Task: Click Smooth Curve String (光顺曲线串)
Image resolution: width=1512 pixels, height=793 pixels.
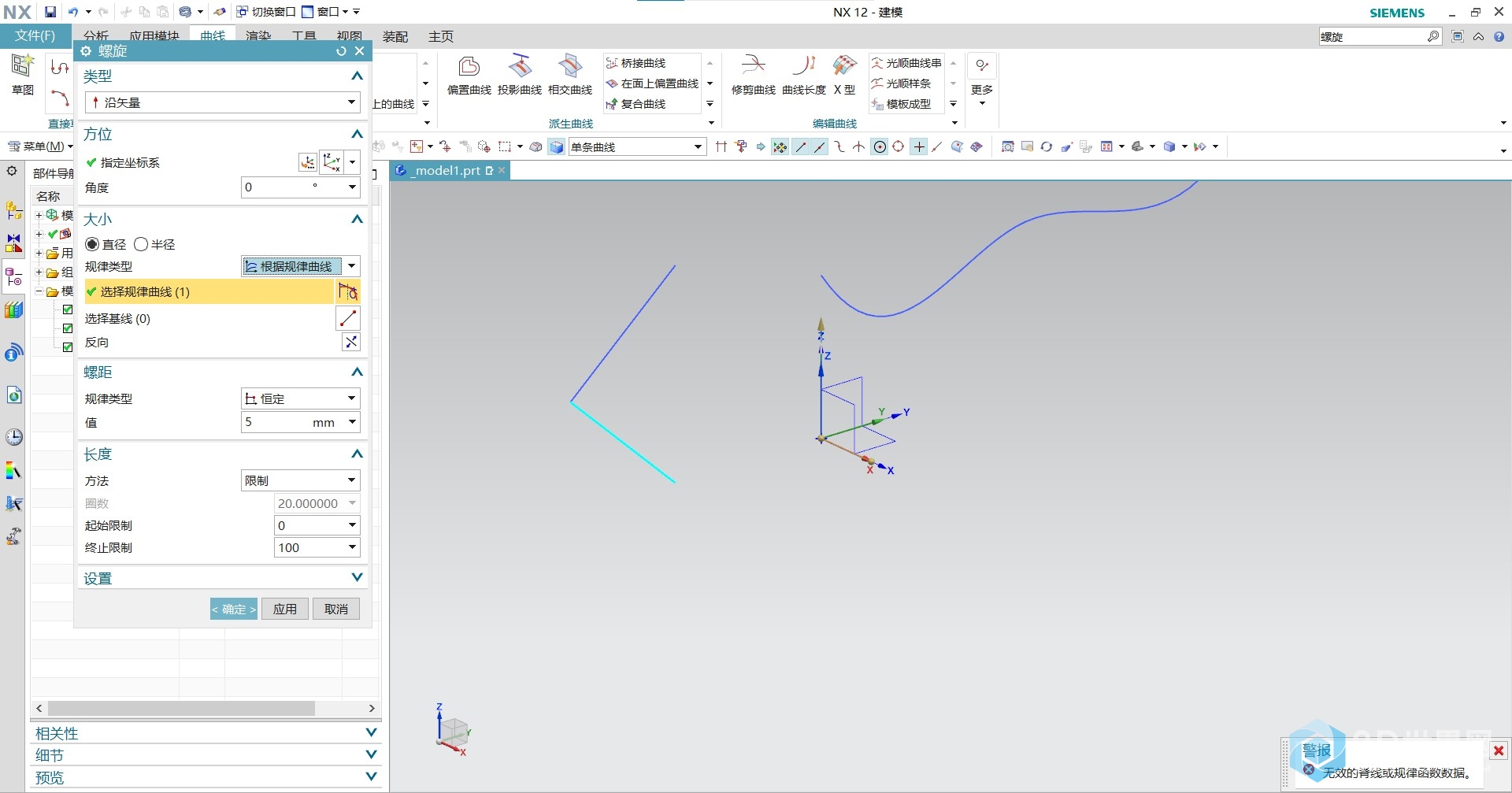Action: click(906, 63)
